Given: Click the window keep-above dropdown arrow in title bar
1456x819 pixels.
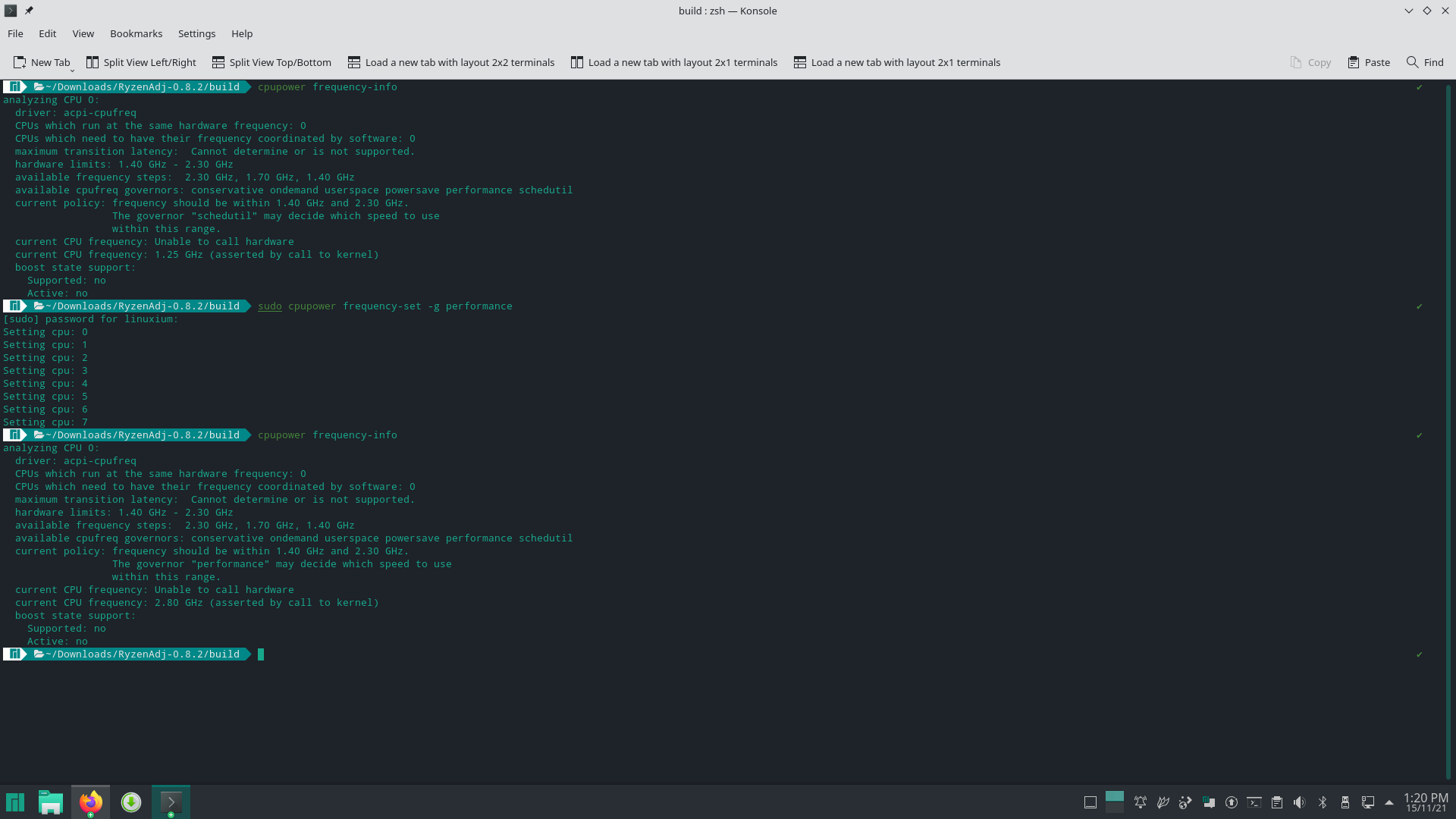Looking at the screenshot, I should tap(1408, 11).
